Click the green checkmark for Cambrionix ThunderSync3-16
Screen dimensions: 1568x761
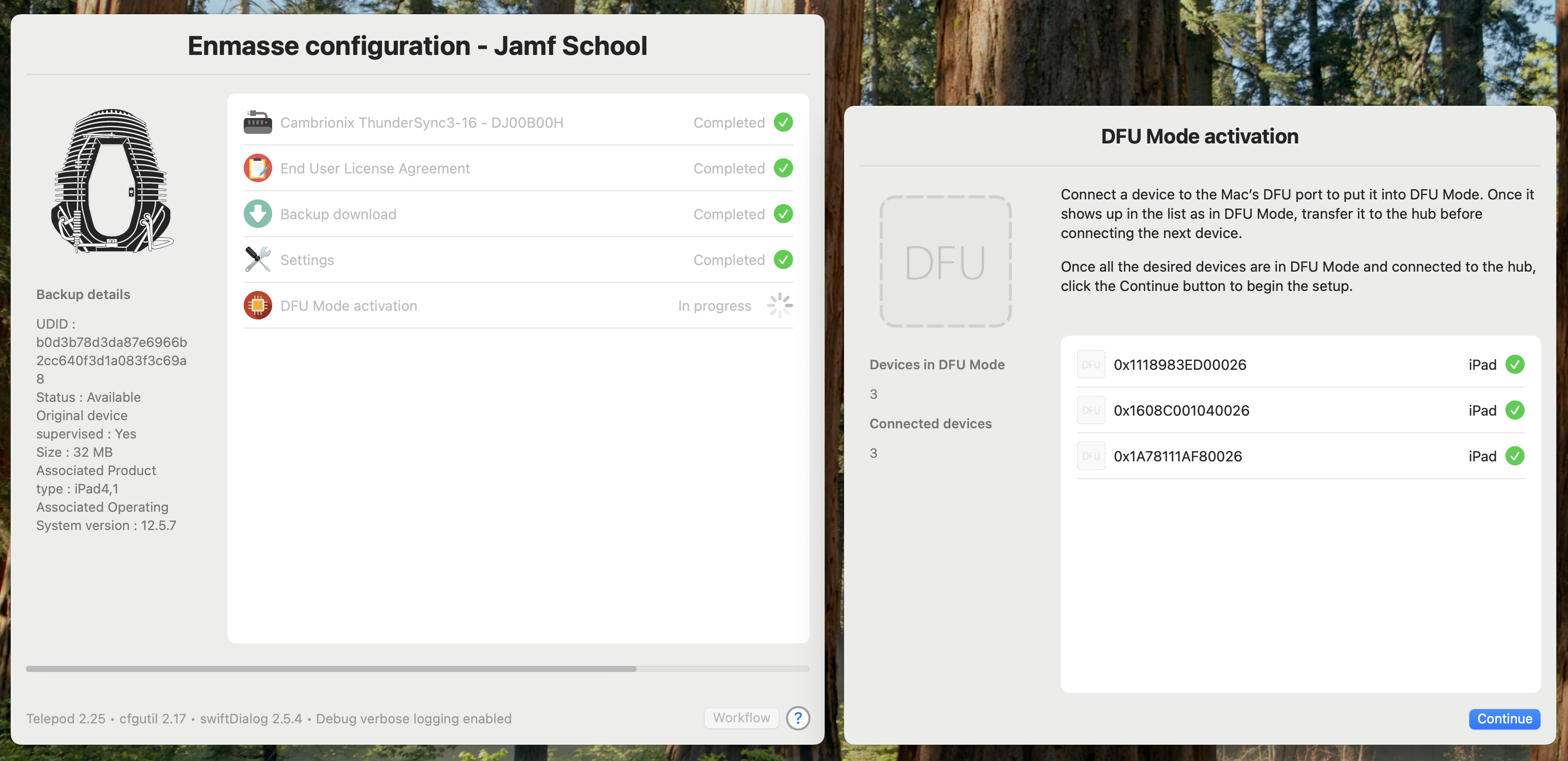click(783, 123)
